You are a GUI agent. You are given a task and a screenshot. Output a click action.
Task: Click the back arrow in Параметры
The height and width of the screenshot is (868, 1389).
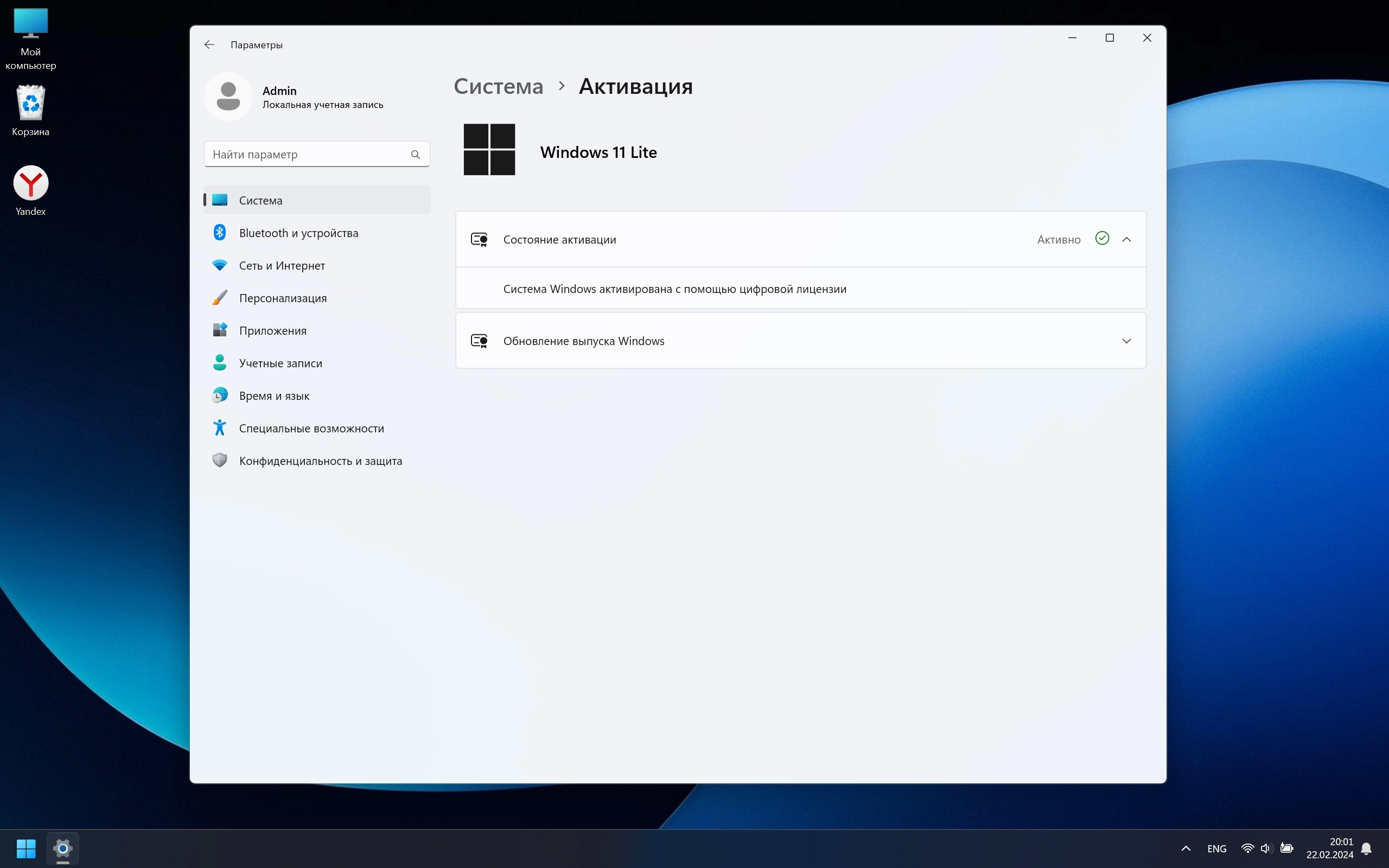pyautogui.click(x=209, y=45)
